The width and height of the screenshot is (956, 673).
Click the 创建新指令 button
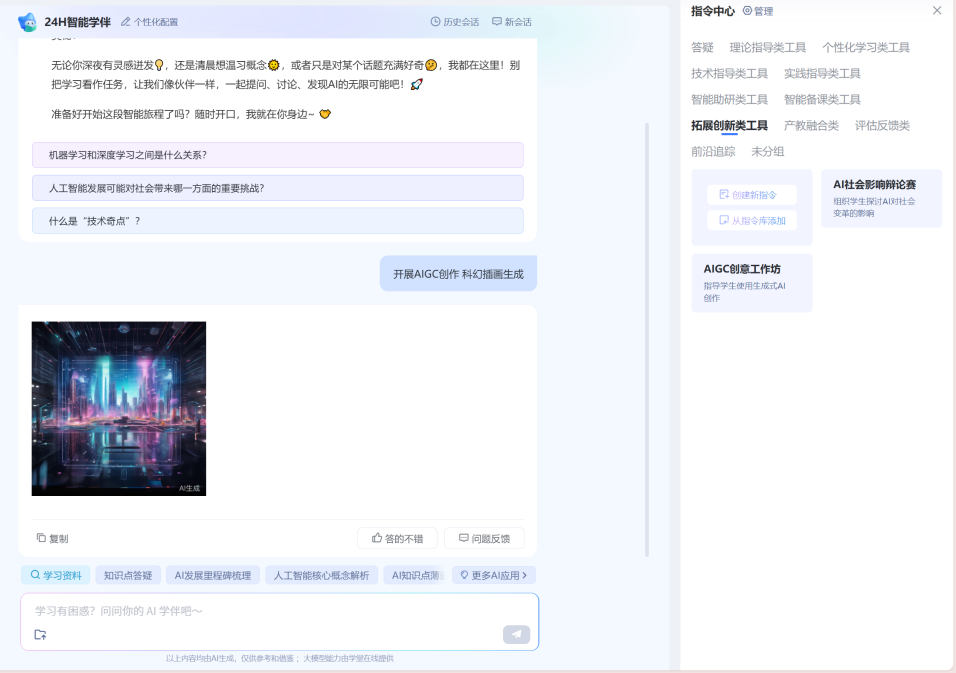point(752,194)
